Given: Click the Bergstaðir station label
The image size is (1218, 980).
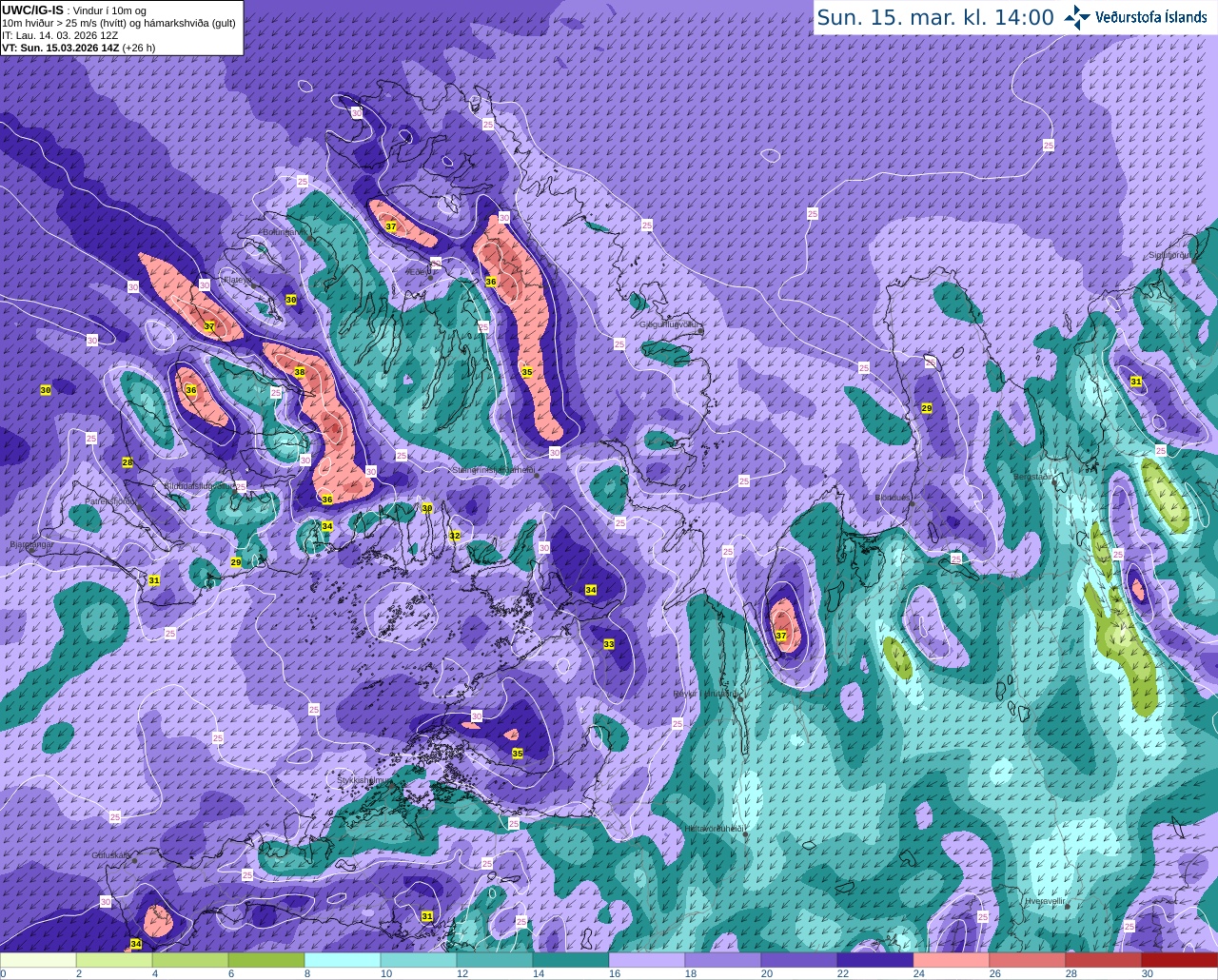Looking at the screenshot, I should (1033, 476).
